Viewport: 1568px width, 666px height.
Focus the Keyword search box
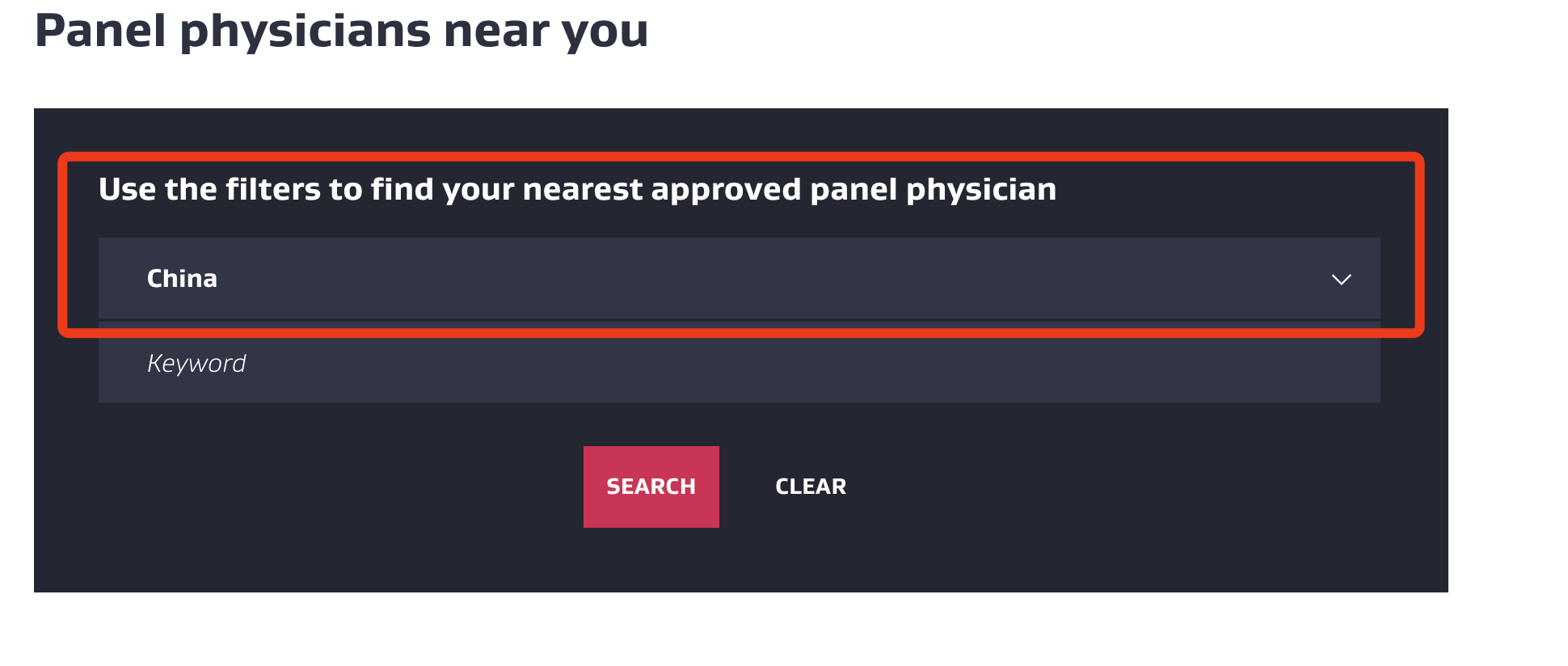click(738, 364)
